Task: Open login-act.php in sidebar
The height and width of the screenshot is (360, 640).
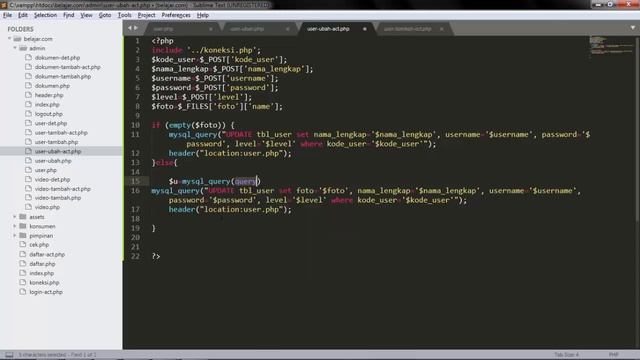Action: pos(46,292)
